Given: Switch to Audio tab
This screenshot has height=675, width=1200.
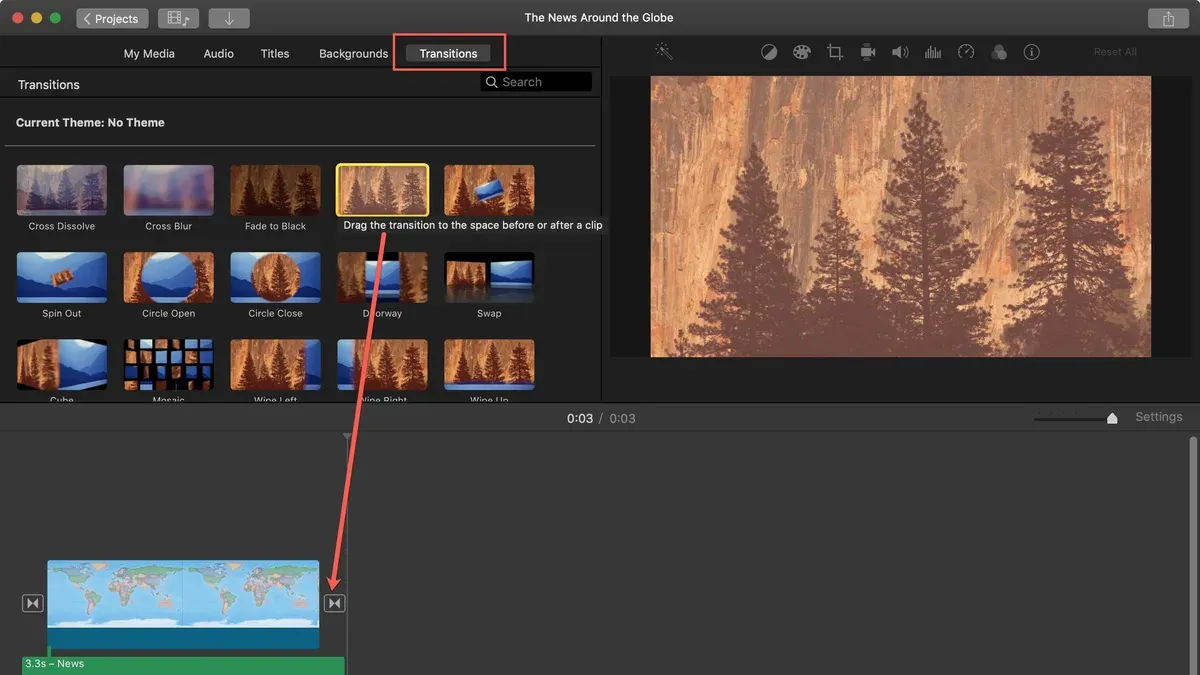Looking at the screenshot, I should click(219, 53).
